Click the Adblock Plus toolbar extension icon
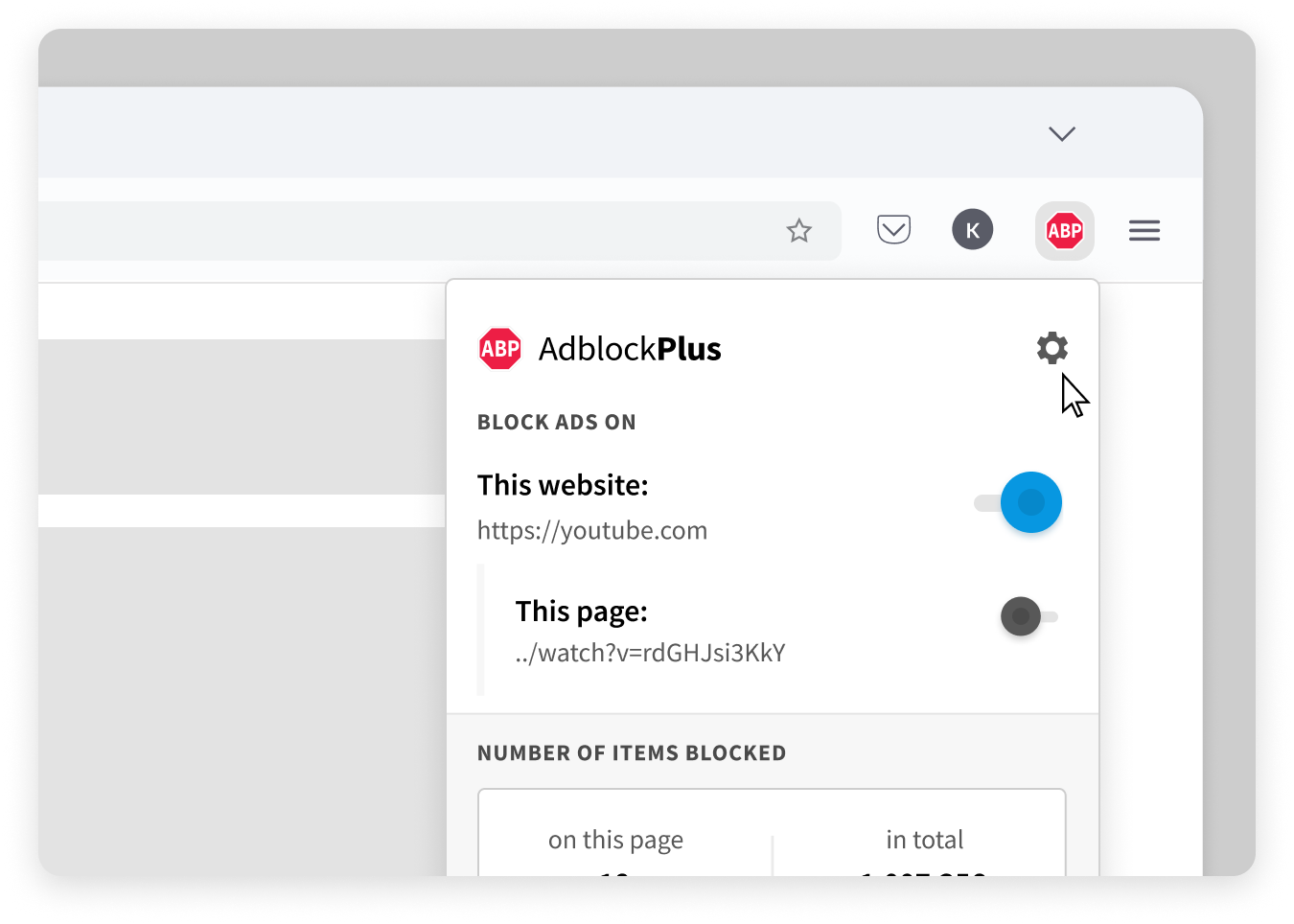The width and height of the screenshot is (1294, 924). tap(1064, 230)
